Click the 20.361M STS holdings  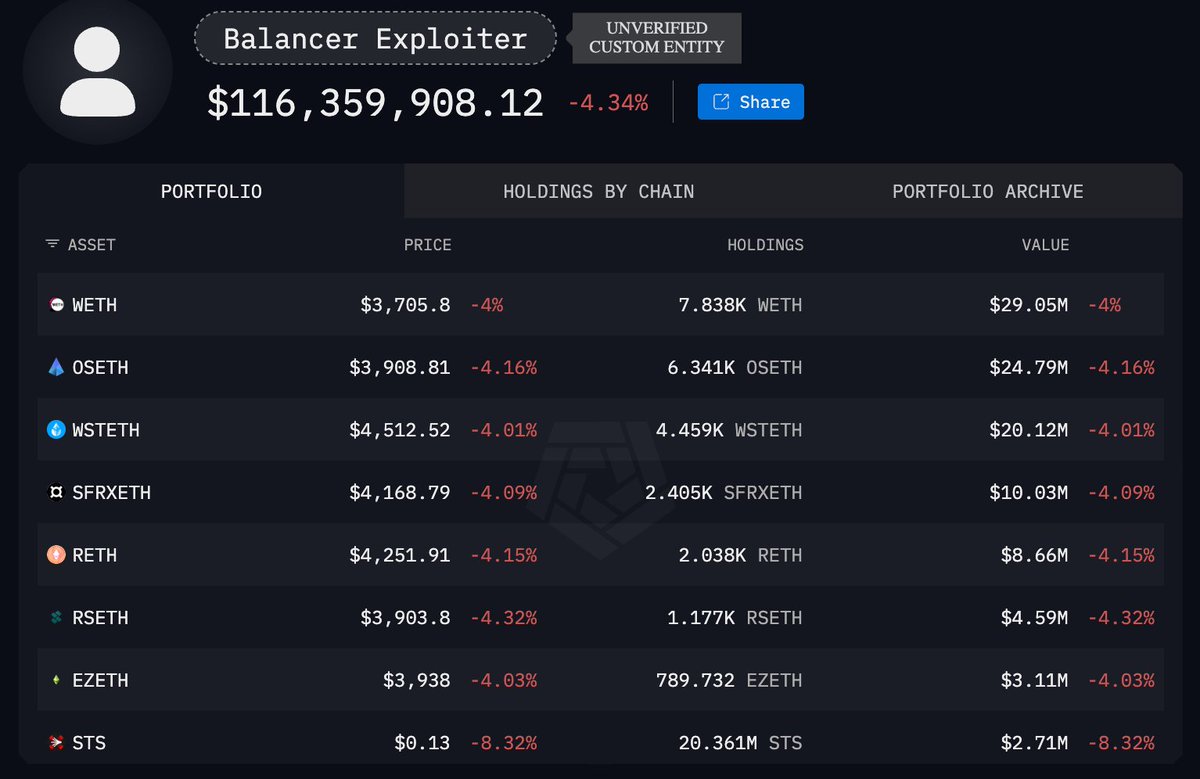coord(741,743)
